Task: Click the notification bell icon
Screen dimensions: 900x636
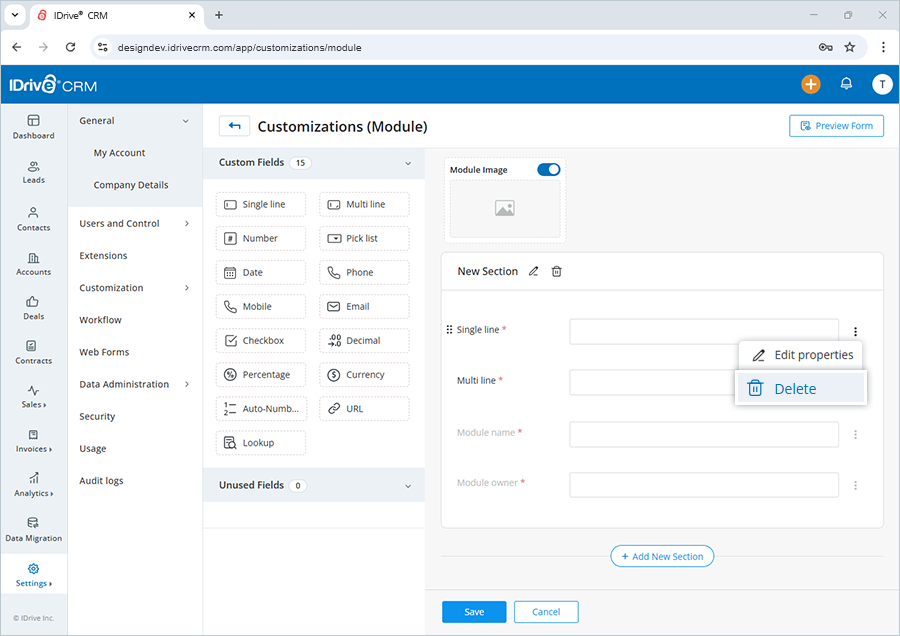Action: tap(846, 85)
